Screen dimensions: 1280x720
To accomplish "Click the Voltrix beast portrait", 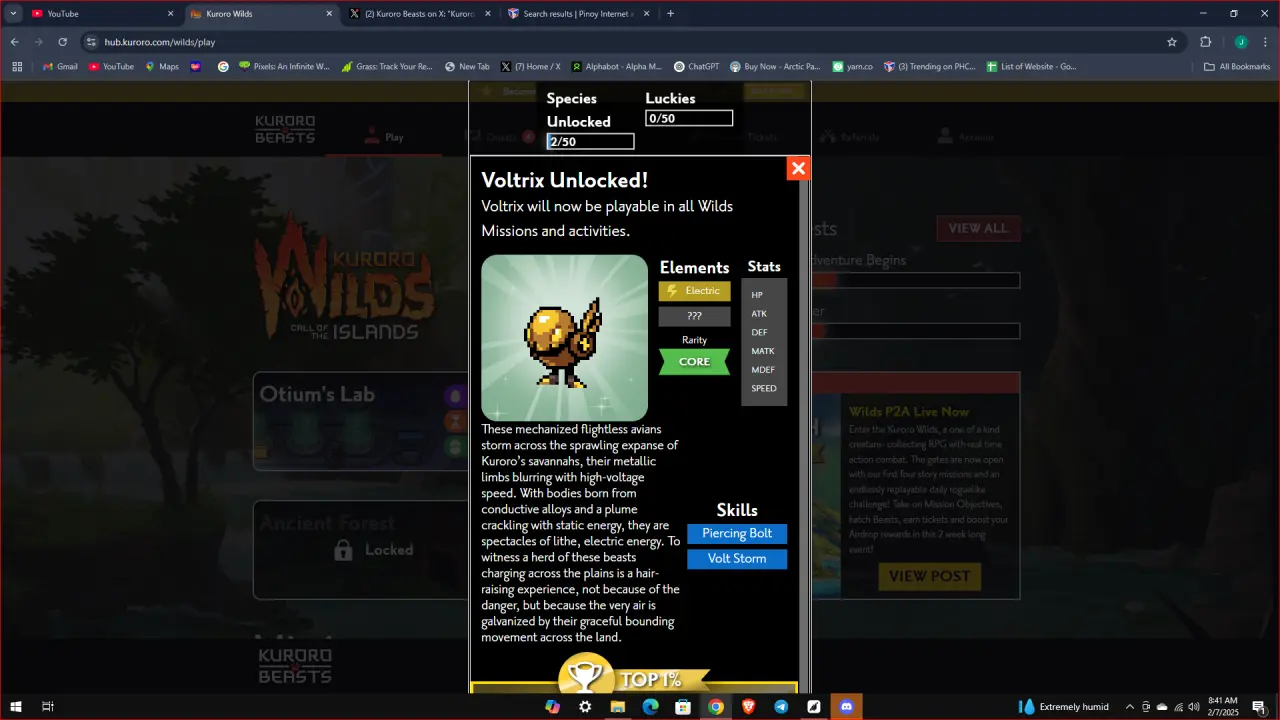I will pyautogui.click(x=565, y=338).
